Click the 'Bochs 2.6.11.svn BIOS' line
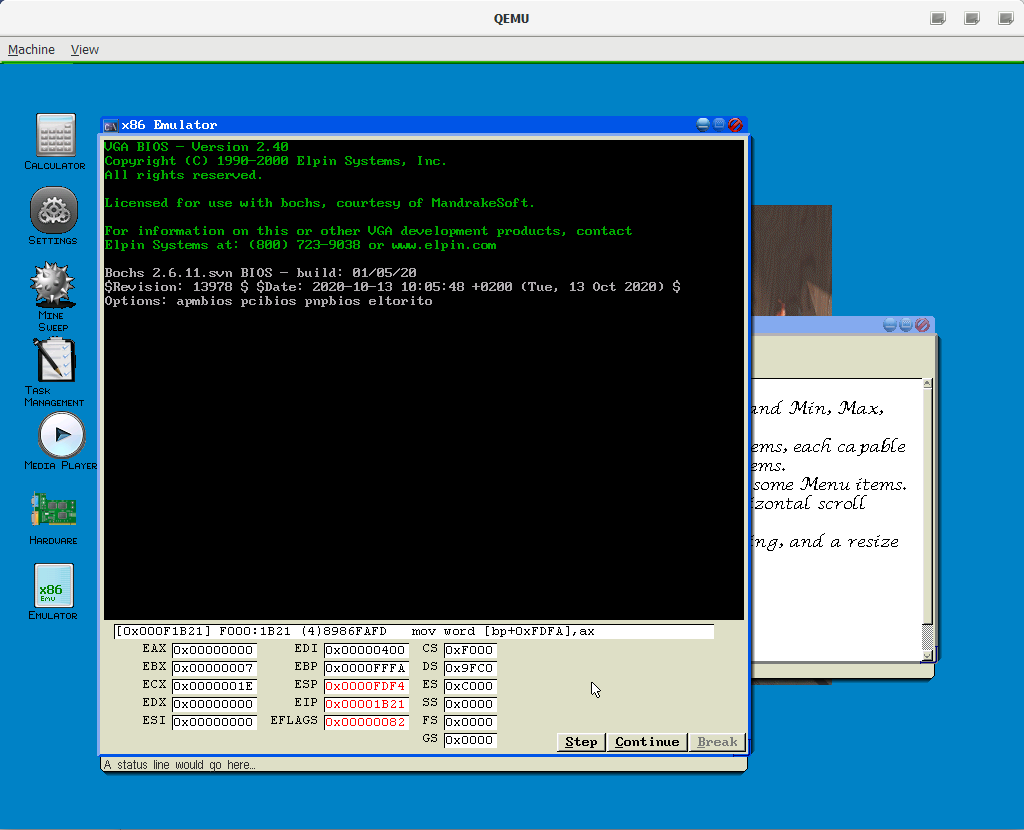This screenshot has height=830, width=1024. [261, 273]
